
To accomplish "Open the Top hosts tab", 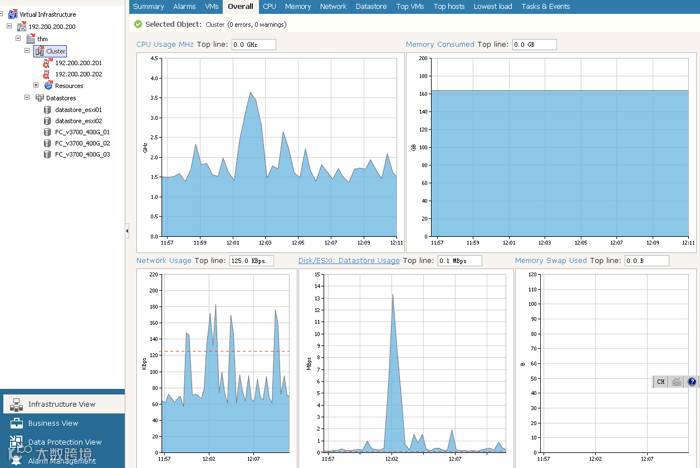I will coord(449,6).
